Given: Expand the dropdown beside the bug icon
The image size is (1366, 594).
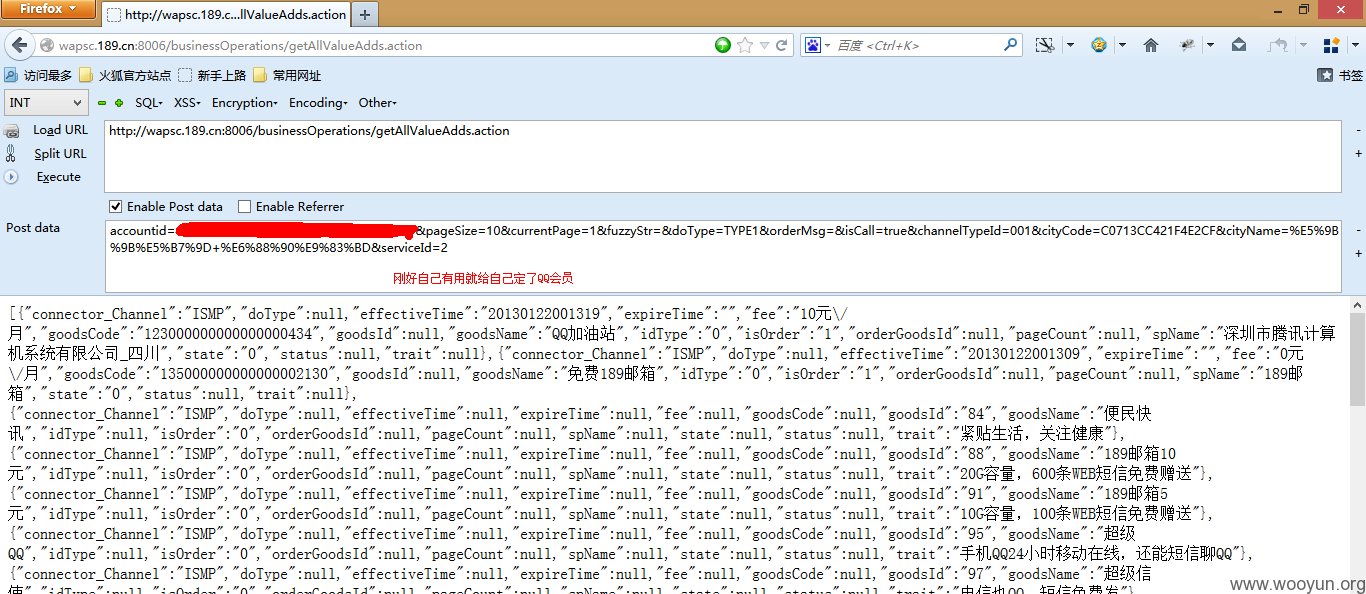Looking at the screenshot, I should (x=1210, y=46).
